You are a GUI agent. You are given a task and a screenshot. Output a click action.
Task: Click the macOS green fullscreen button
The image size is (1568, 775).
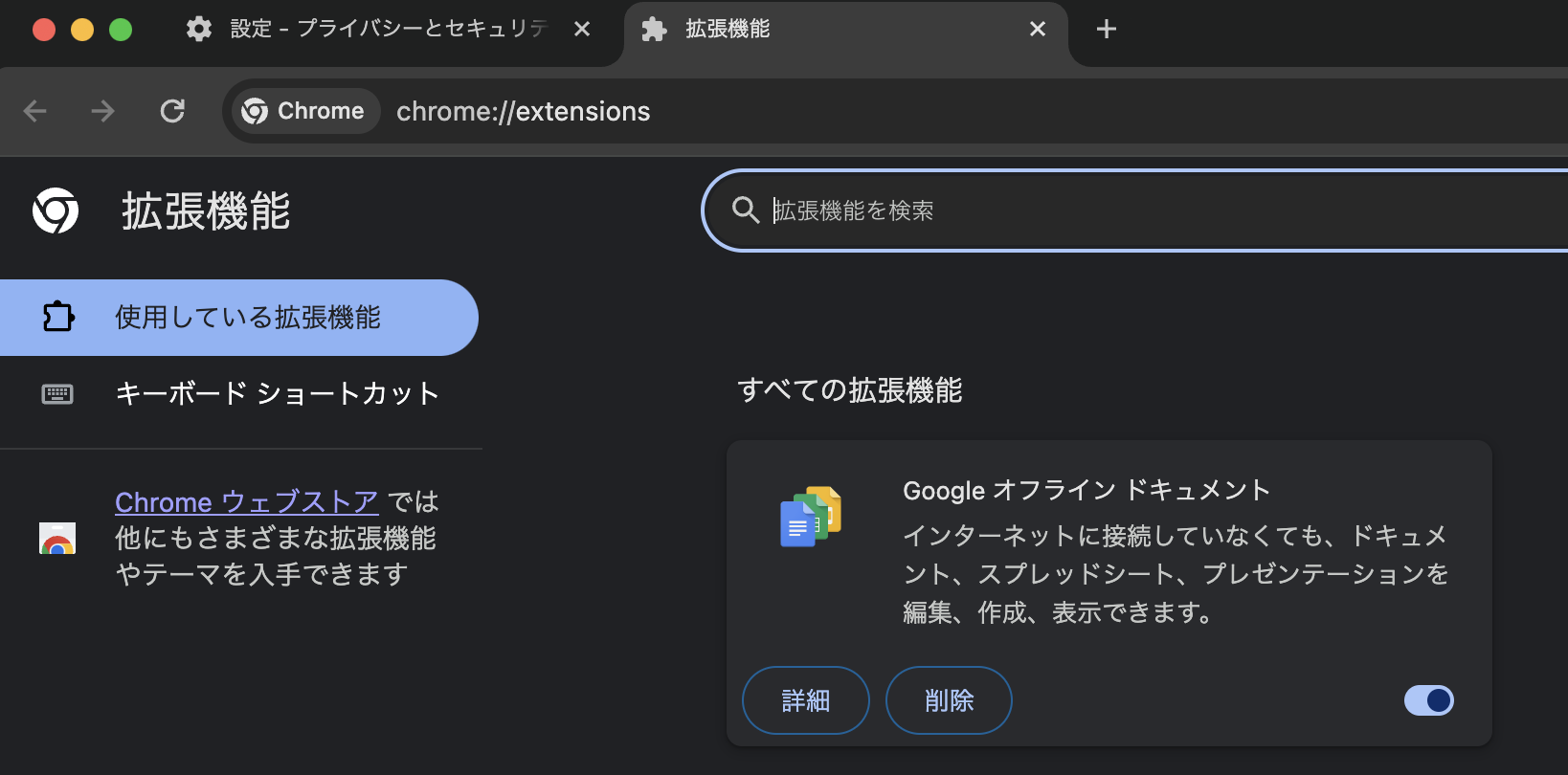click(x=121, y=30)
